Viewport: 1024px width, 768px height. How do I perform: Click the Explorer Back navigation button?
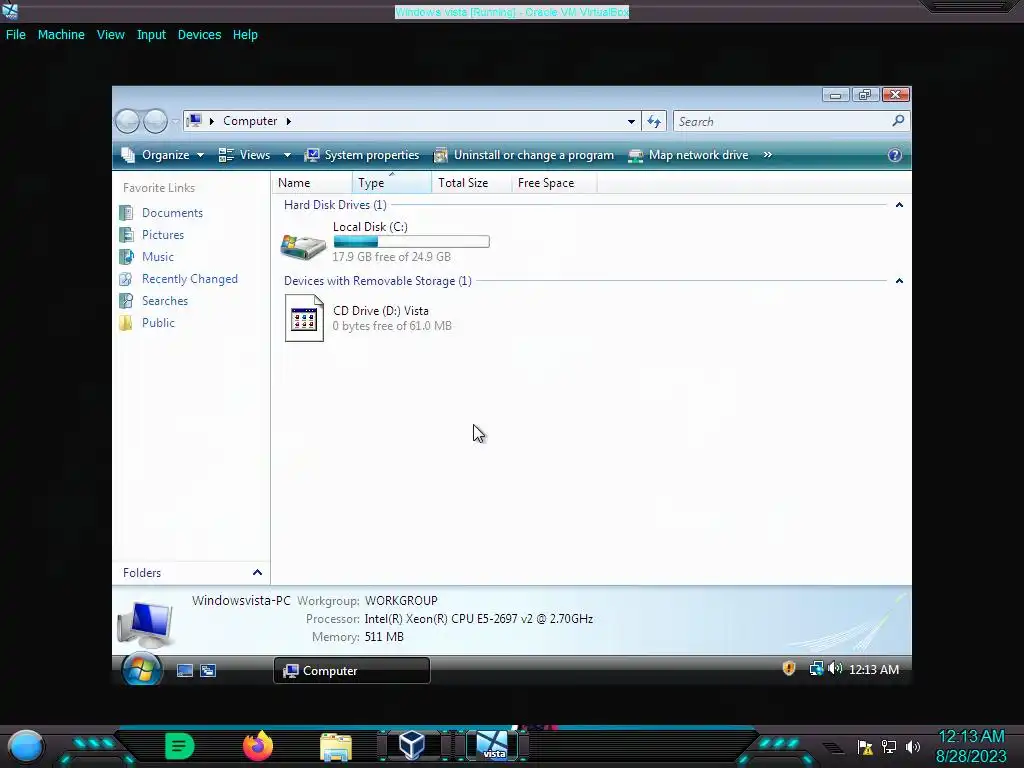point(127,121)
